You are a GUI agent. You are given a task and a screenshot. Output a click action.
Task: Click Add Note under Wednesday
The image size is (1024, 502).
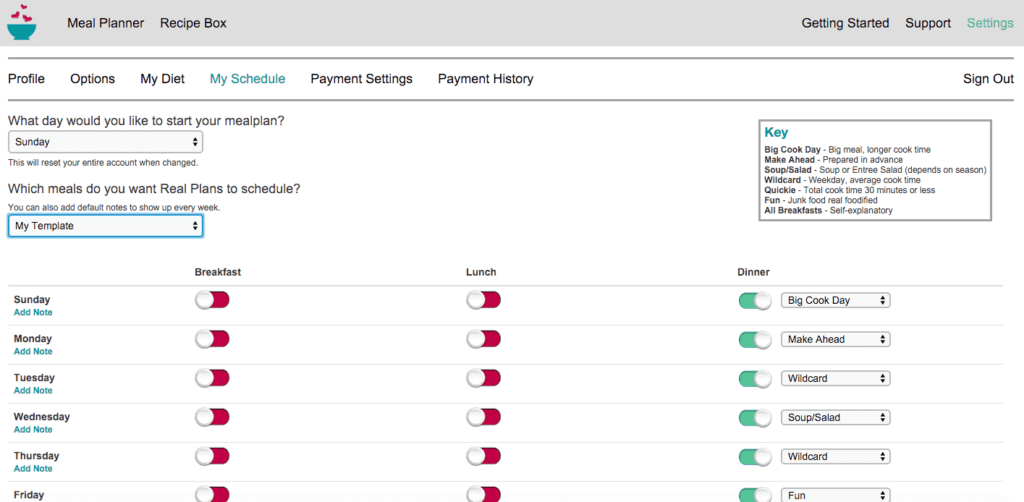point(33,430)
